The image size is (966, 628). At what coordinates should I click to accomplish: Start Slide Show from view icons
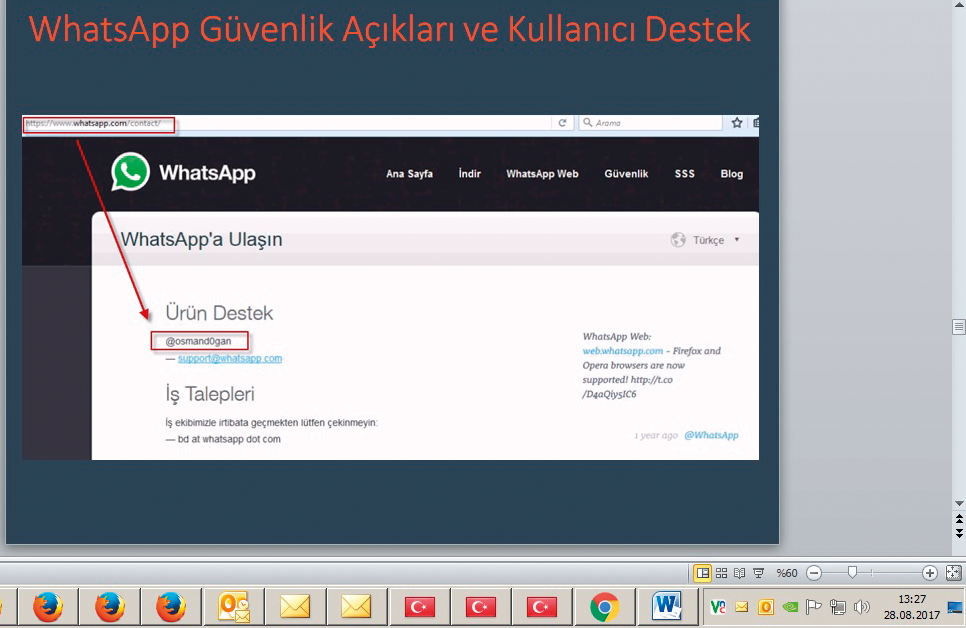click(758, 573)
